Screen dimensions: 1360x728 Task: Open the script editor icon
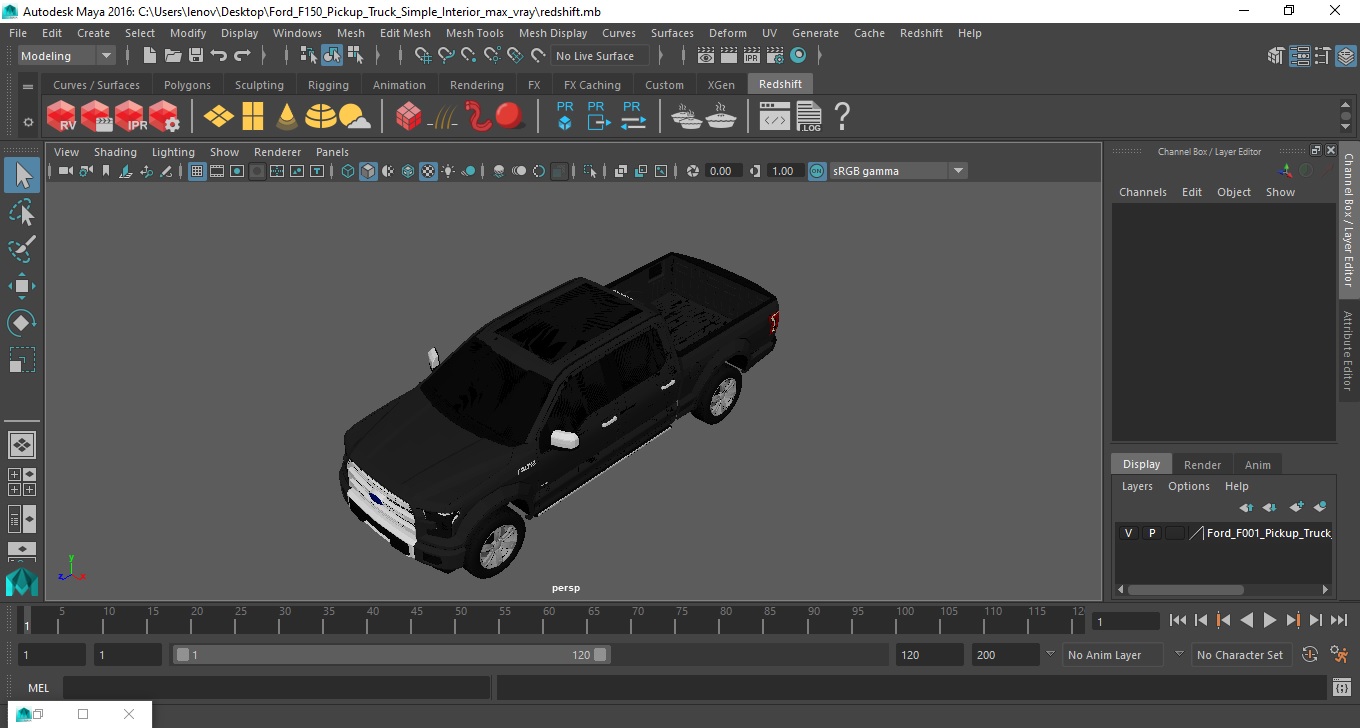1342,687
